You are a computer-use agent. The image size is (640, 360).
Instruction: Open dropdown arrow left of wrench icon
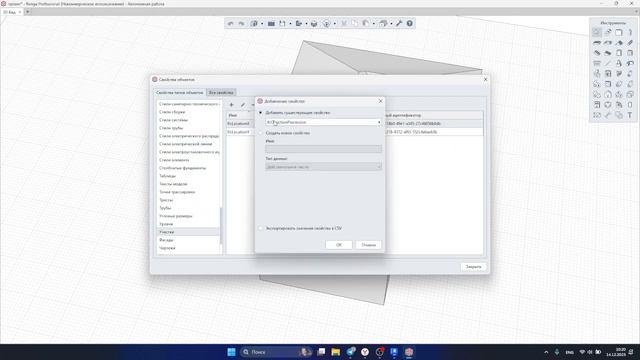click(x=391, y=24)
